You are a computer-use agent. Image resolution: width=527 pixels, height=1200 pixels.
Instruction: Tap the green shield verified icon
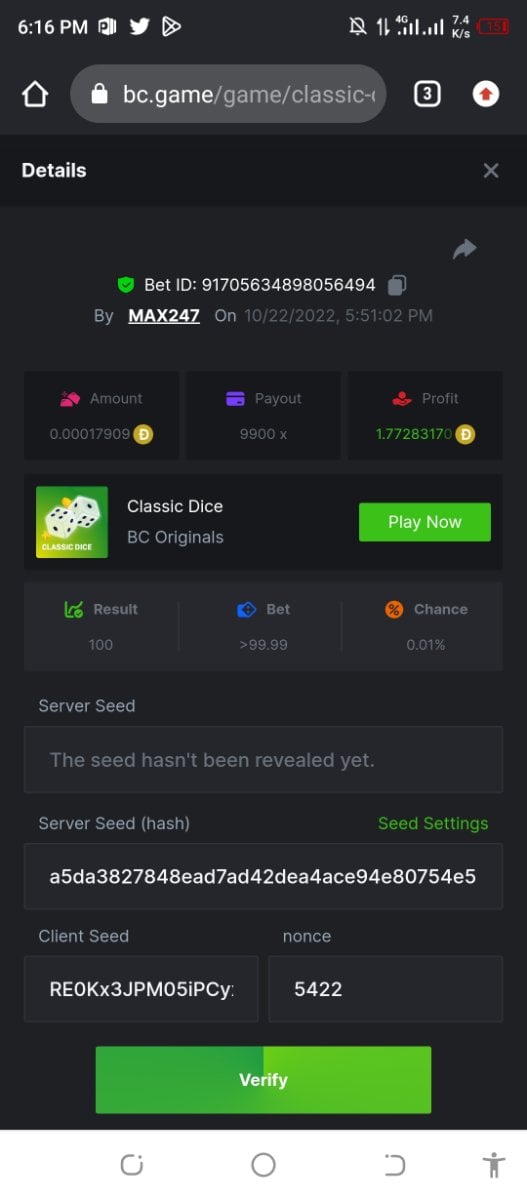tap(126, 285)
